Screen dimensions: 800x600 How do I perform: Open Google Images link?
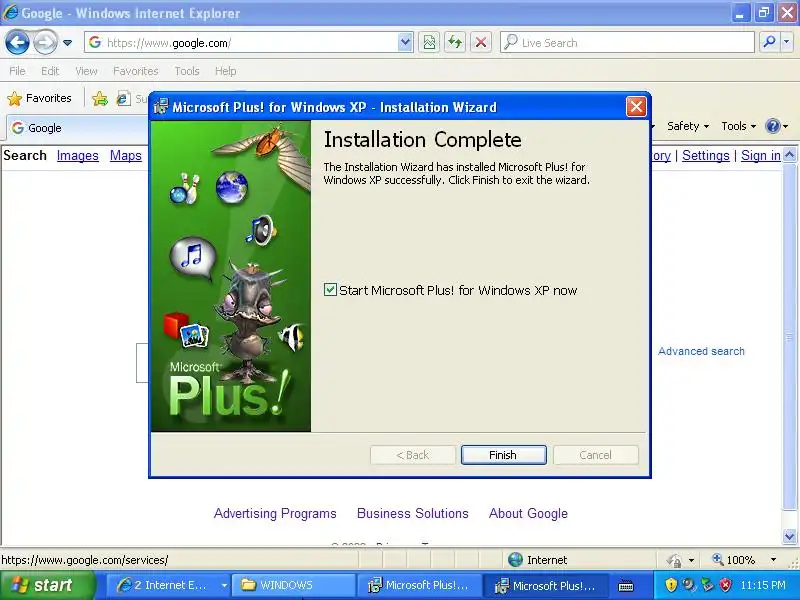coord(78,156)
